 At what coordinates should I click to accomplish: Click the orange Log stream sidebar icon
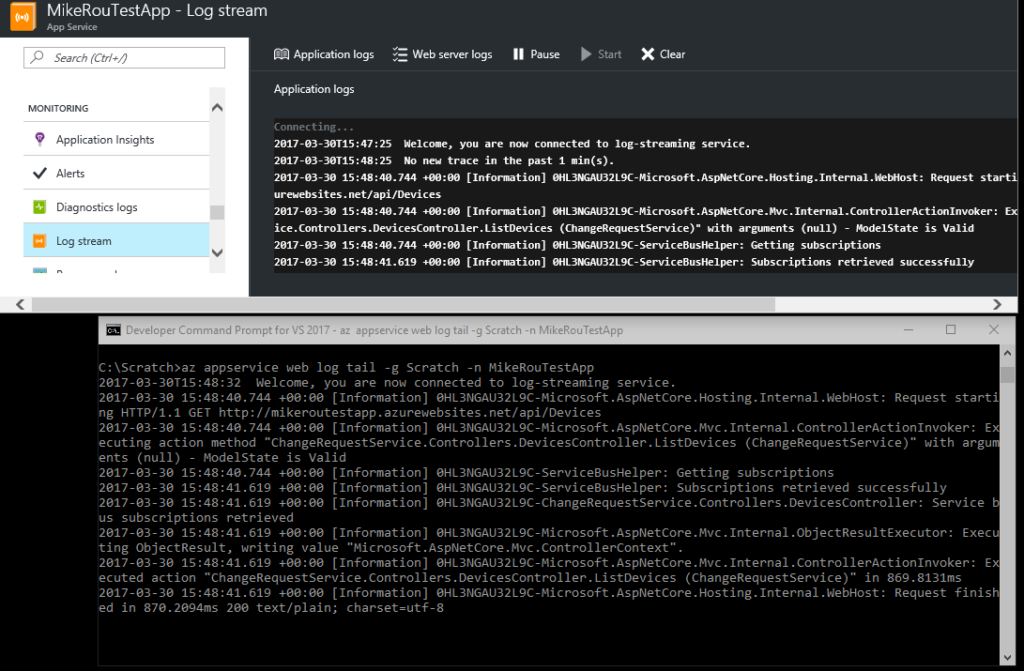click(x=40, y=241)
